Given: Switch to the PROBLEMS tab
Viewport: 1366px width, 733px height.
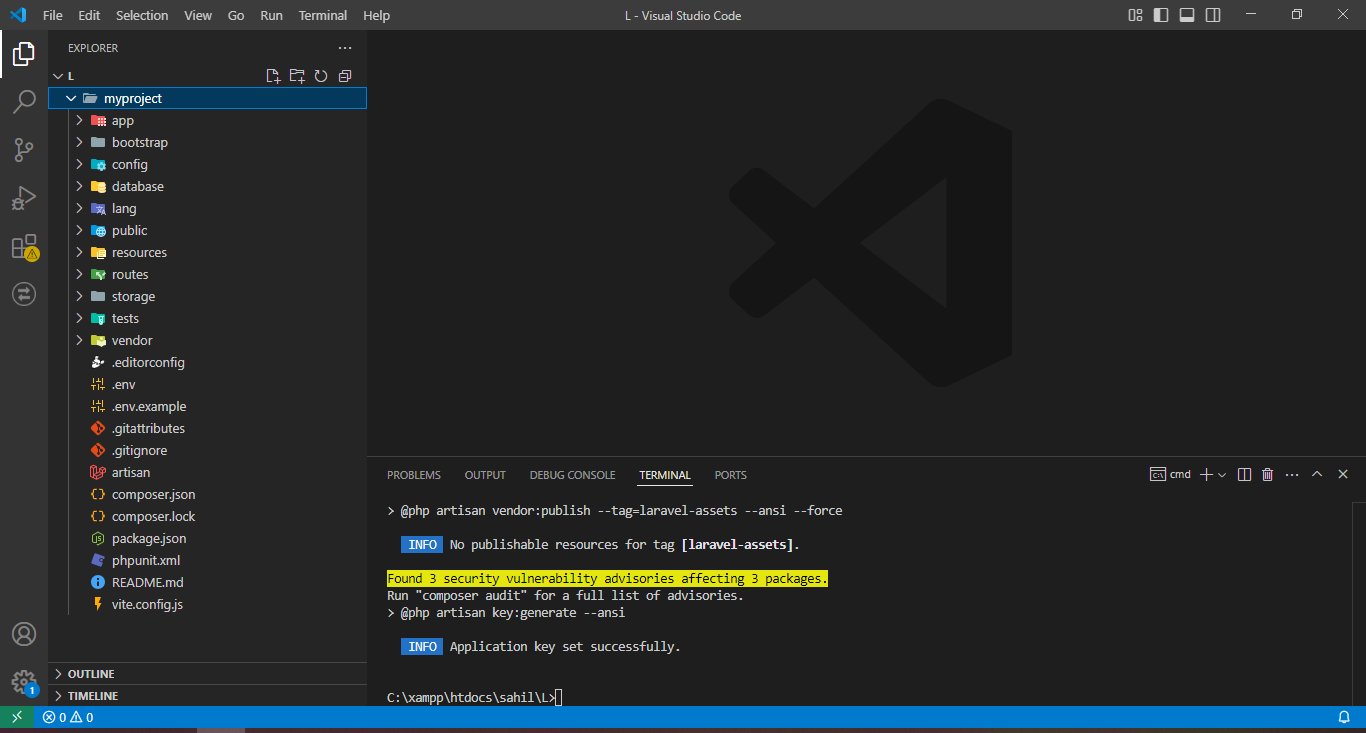Looking at the screenshot, I should [x=414, y=475].
